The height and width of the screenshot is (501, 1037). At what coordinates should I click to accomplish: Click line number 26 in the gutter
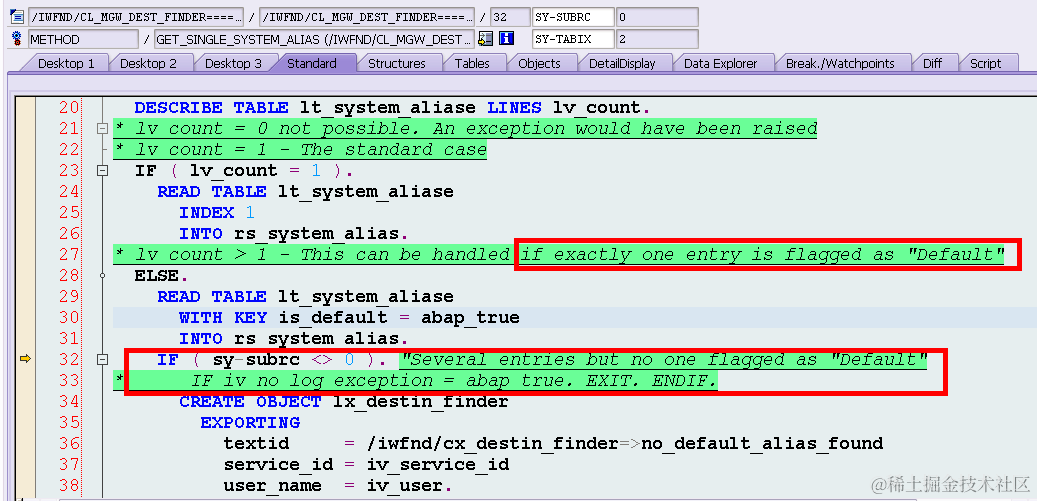pyautogui.click(x=69, y=233)
